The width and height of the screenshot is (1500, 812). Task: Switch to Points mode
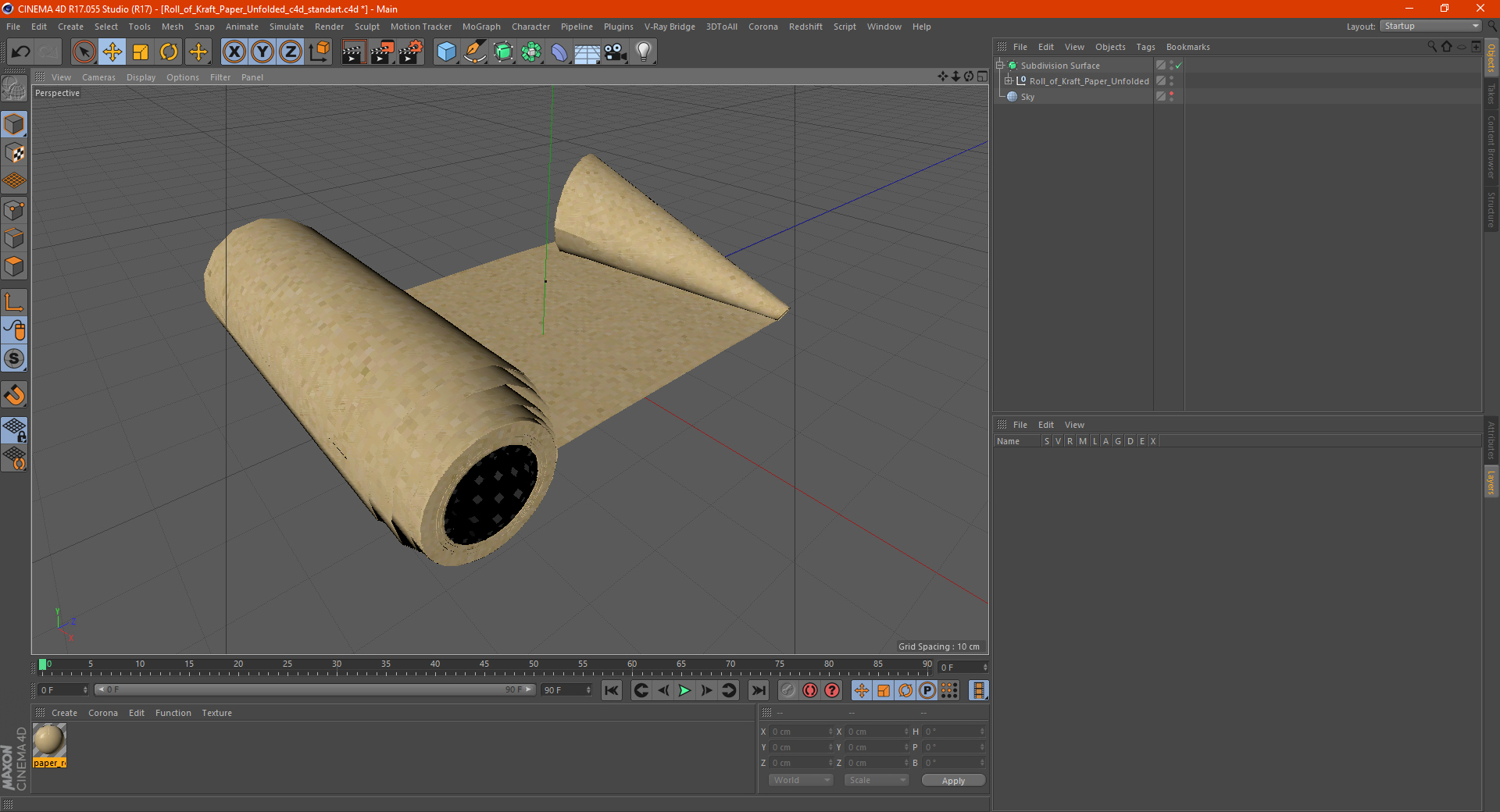coord(14,210)
